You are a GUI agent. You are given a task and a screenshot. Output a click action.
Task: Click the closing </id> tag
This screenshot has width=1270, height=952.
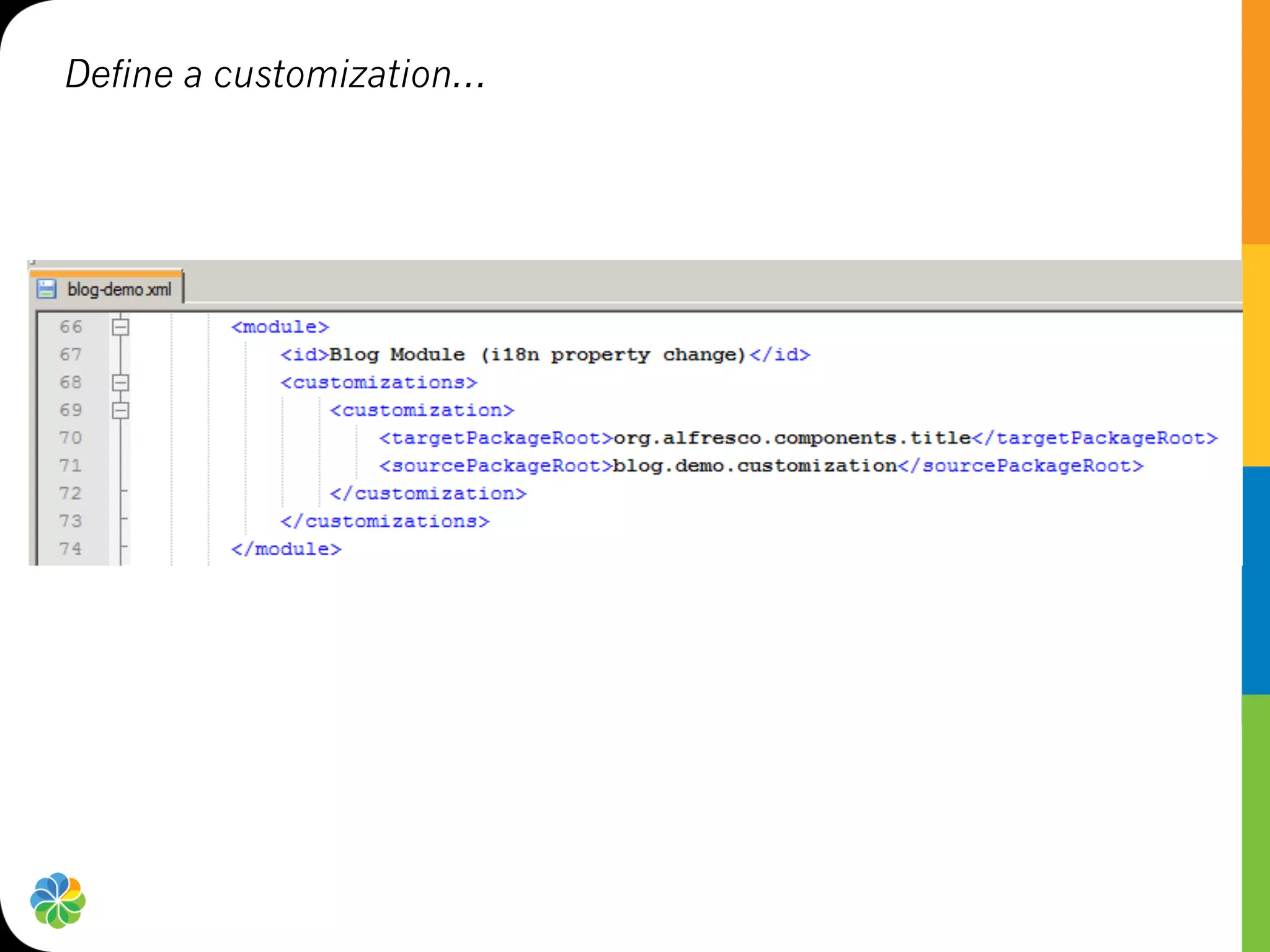click(780, 355)
